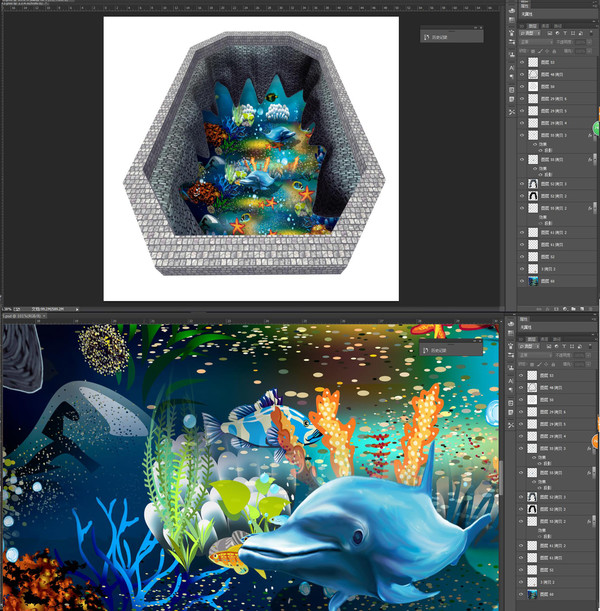Open the status bar info arrow menu, upper window

click(x=77, y=309)
